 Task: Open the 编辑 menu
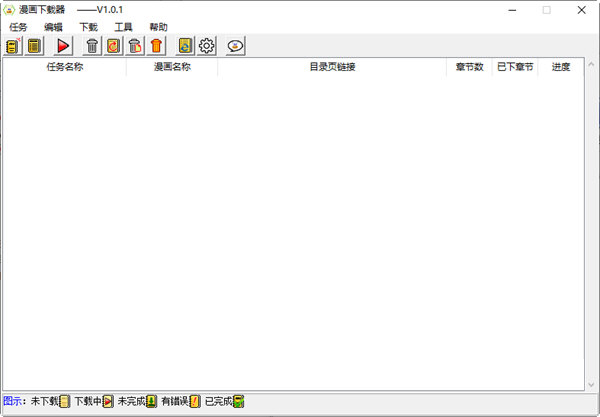point(53,27)
